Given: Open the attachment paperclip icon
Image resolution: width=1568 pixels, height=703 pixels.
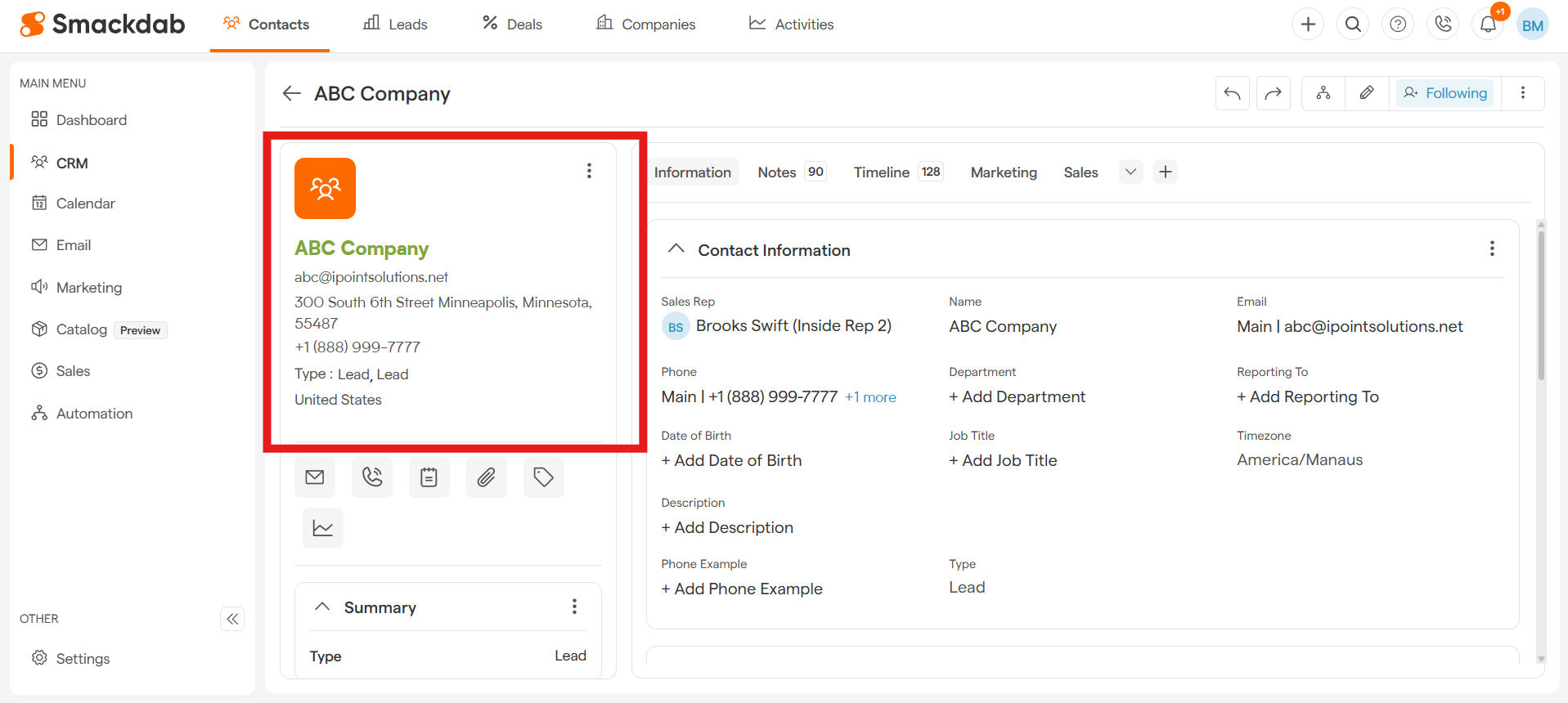Looking at the screenshot, I should click(487, 477).
